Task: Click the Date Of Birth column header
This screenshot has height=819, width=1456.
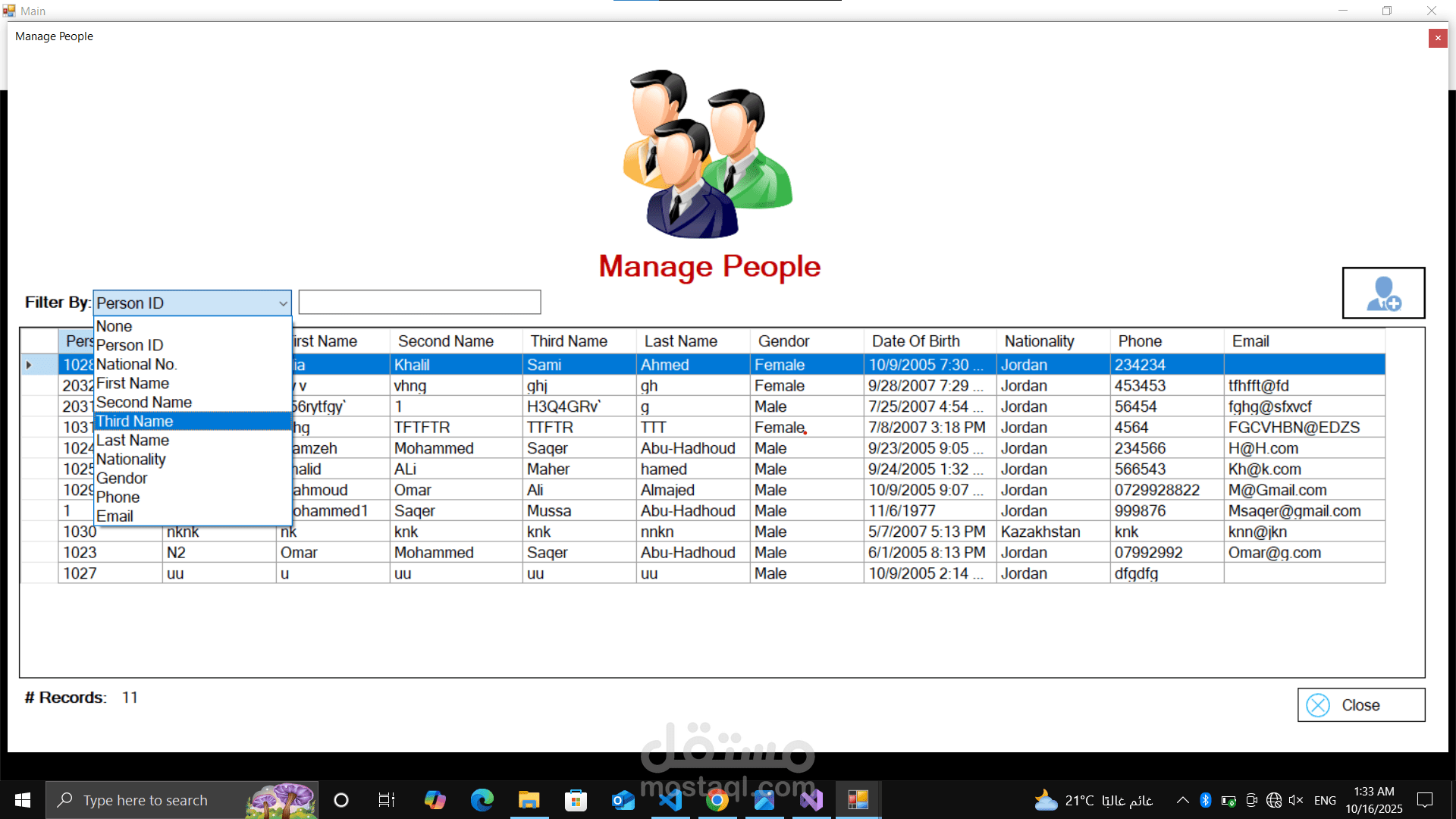Action: (915, 341)
